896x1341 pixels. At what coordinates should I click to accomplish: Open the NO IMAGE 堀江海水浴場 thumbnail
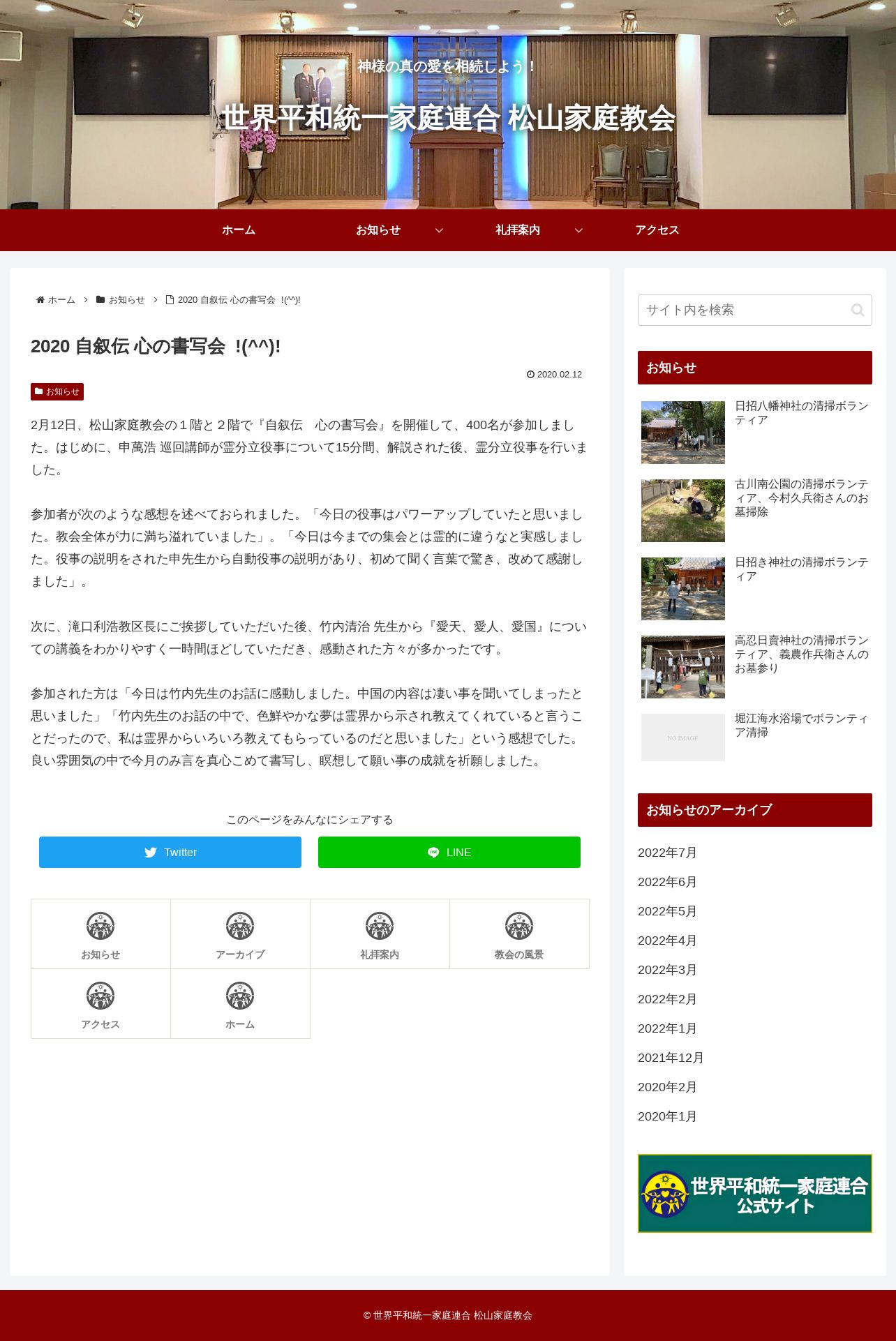pos(683,737)
